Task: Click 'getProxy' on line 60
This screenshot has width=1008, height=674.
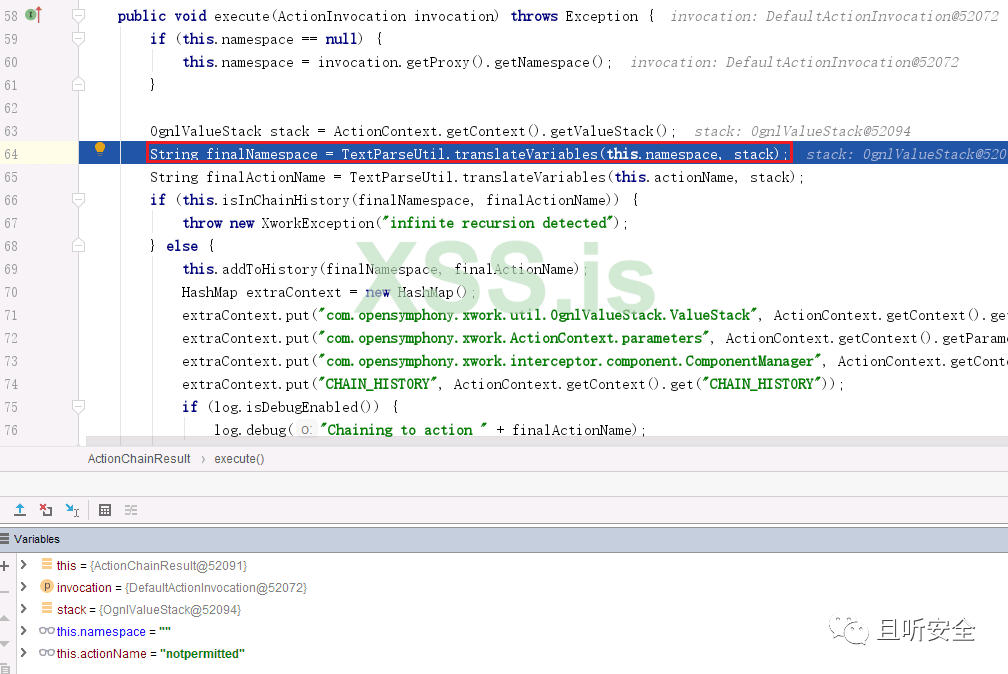Action: 438,62
